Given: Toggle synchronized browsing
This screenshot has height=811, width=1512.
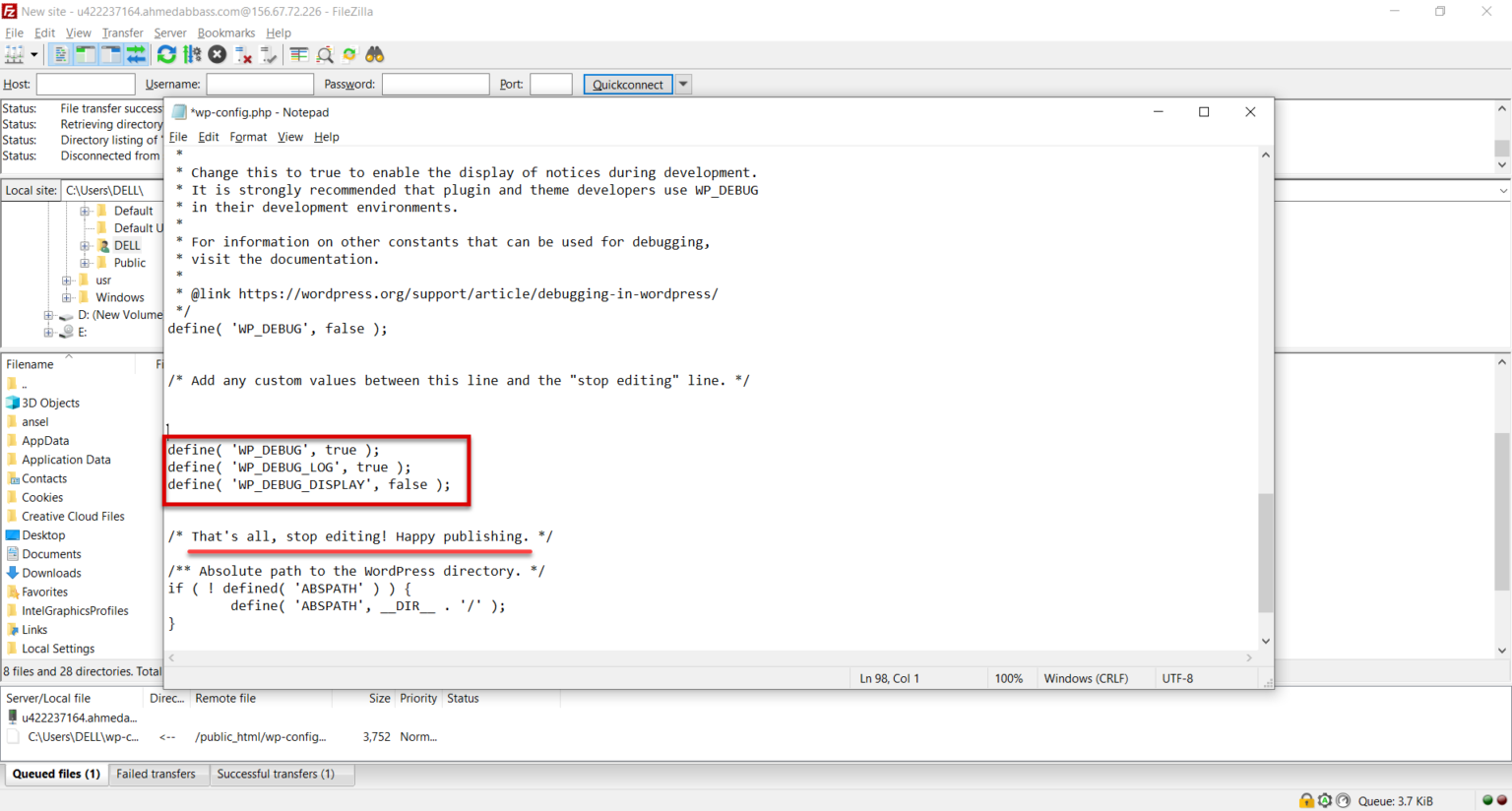Looking at the screenshot, I should click(348, 54).
